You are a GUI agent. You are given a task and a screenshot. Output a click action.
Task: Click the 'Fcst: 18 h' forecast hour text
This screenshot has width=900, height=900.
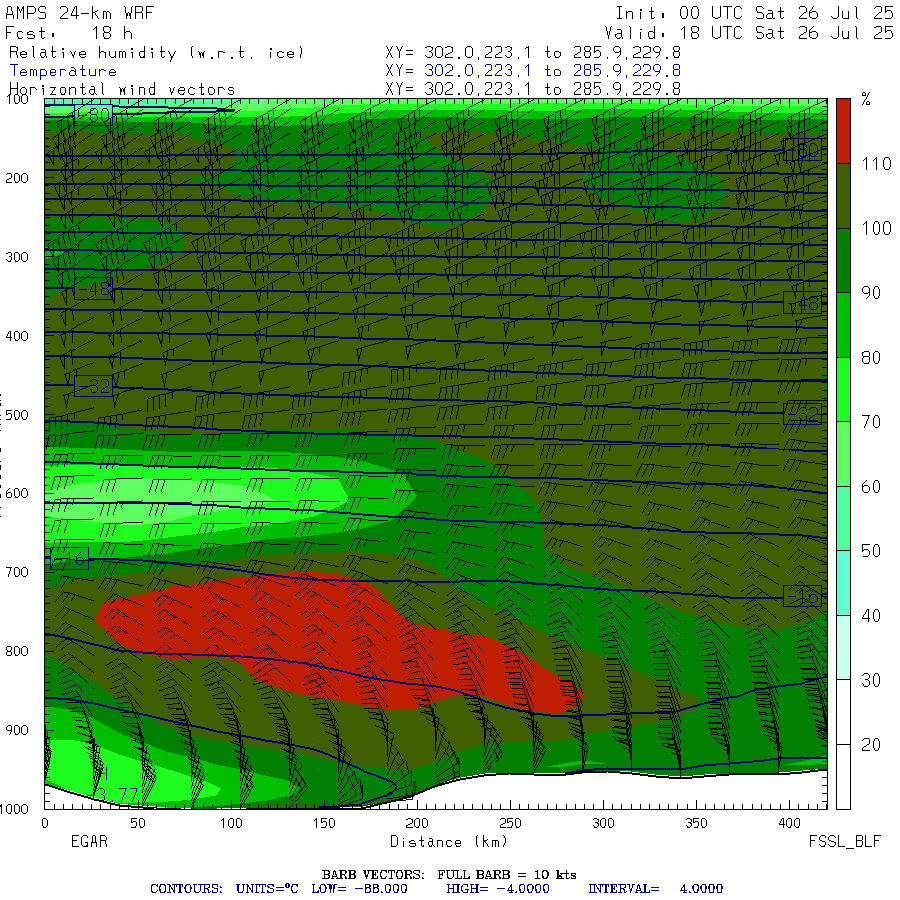(69, 33)
